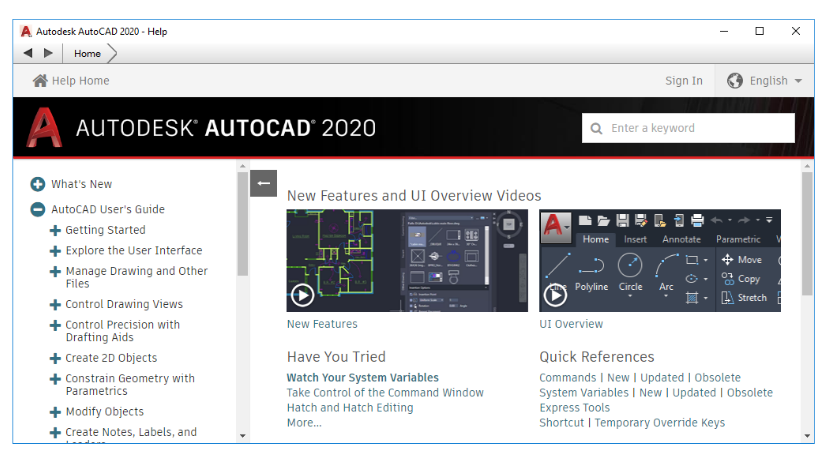Expand the Modify Objects topic
The width and height of the screenshot is (823, 461).
(x=55, y=412)
